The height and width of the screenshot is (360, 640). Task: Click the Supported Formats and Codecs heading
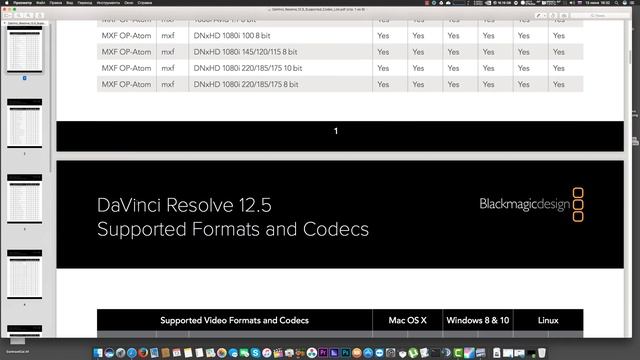point(233,229)
